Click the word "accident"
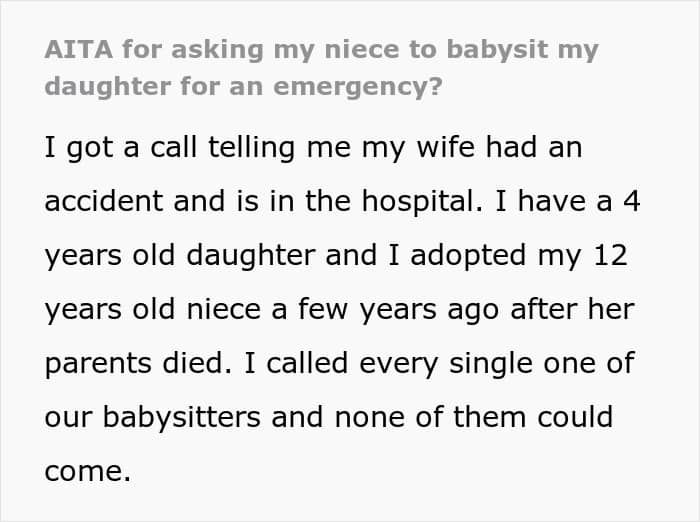The image size is (700, 522). 104,201
